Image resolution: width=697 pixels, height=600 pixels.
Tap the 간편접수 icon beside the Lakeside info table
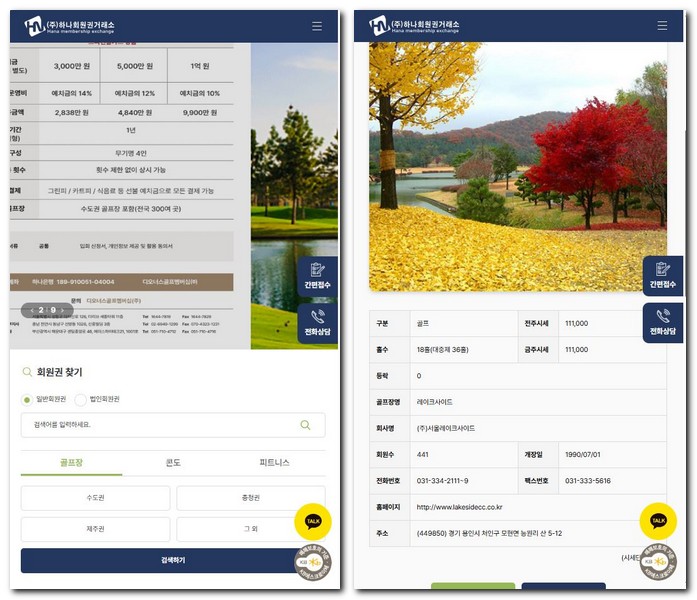click(662, 275)
